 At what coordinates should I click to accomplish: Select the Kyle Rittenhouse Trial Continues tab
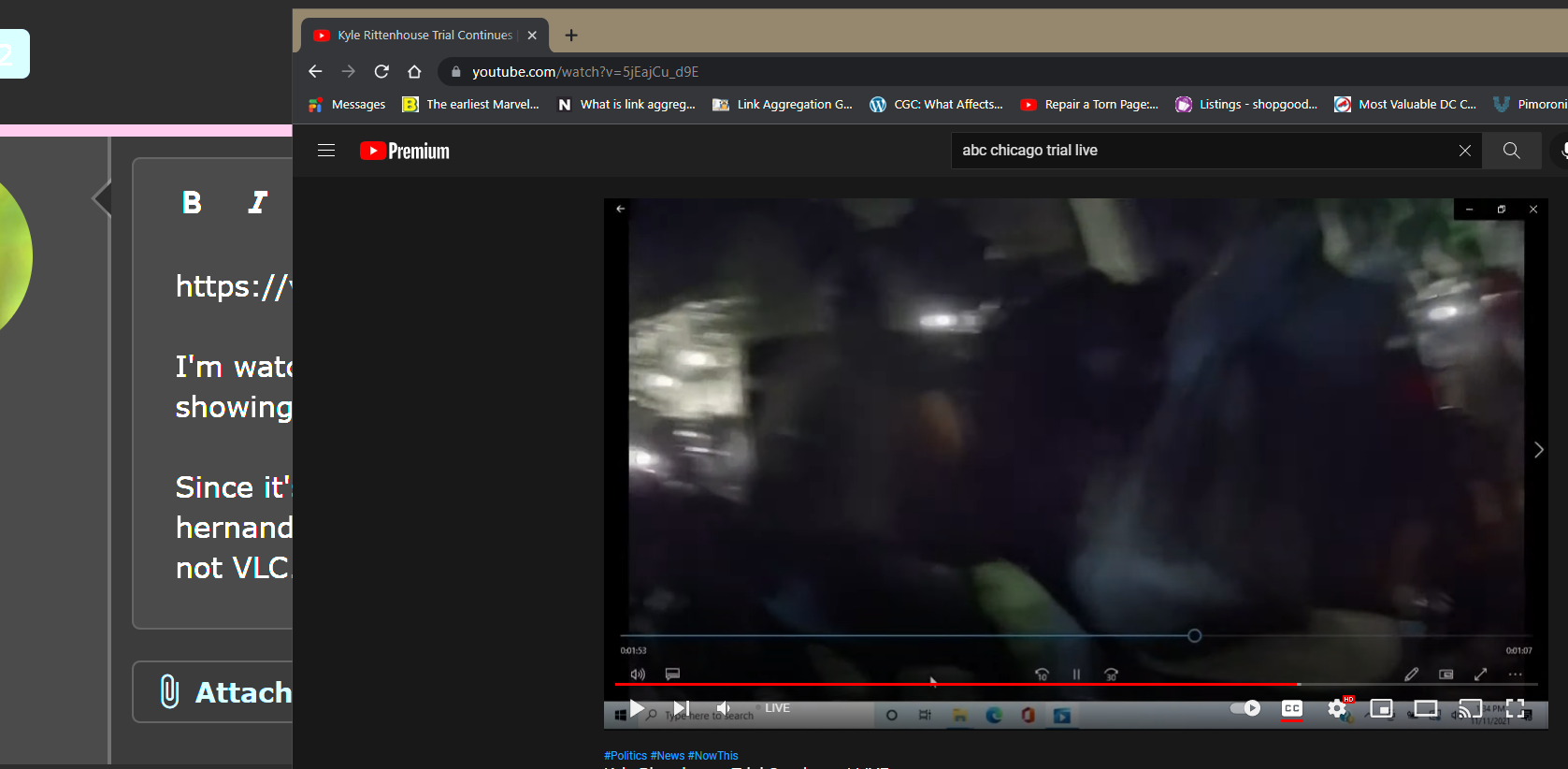point(424,36)
